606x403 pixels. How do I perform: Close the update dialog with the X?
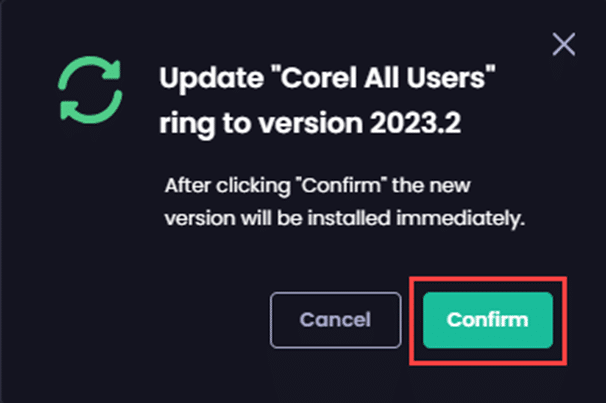click(x=564, y=45)
